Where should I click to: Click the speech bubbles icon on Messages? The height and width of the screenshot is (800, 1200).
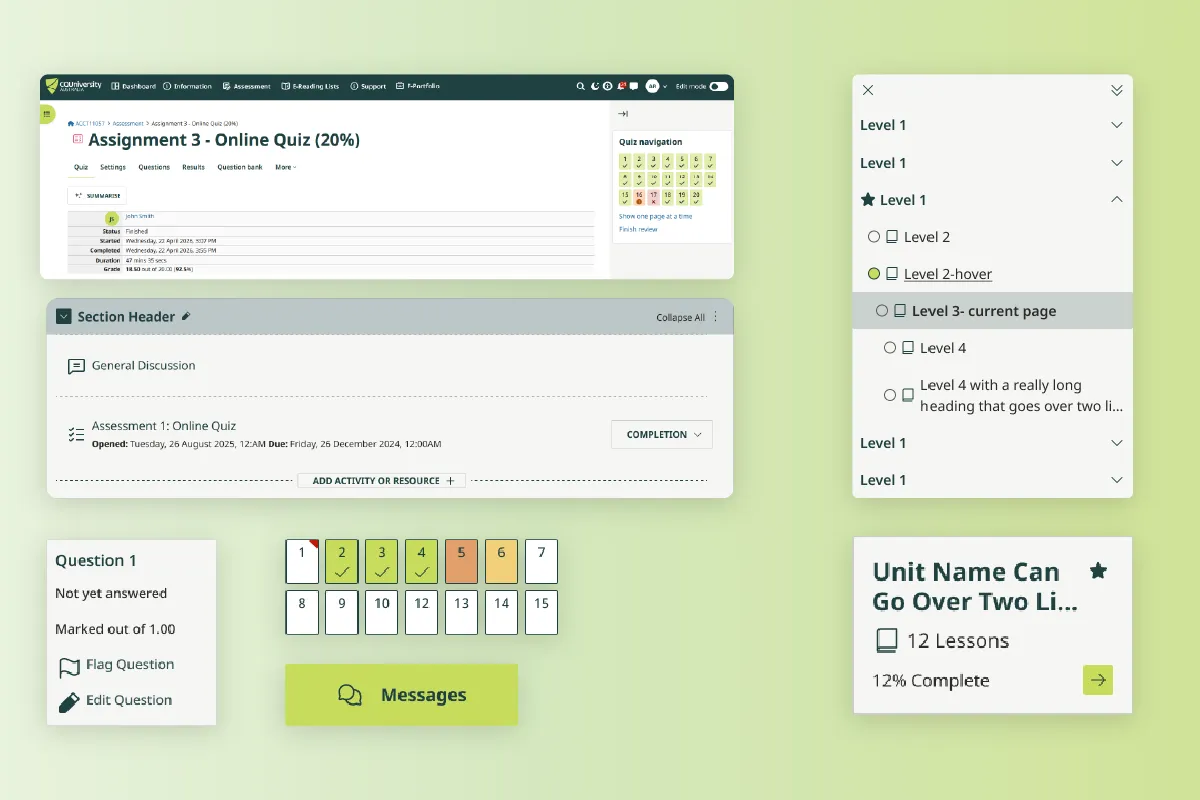tap(350, 695)
